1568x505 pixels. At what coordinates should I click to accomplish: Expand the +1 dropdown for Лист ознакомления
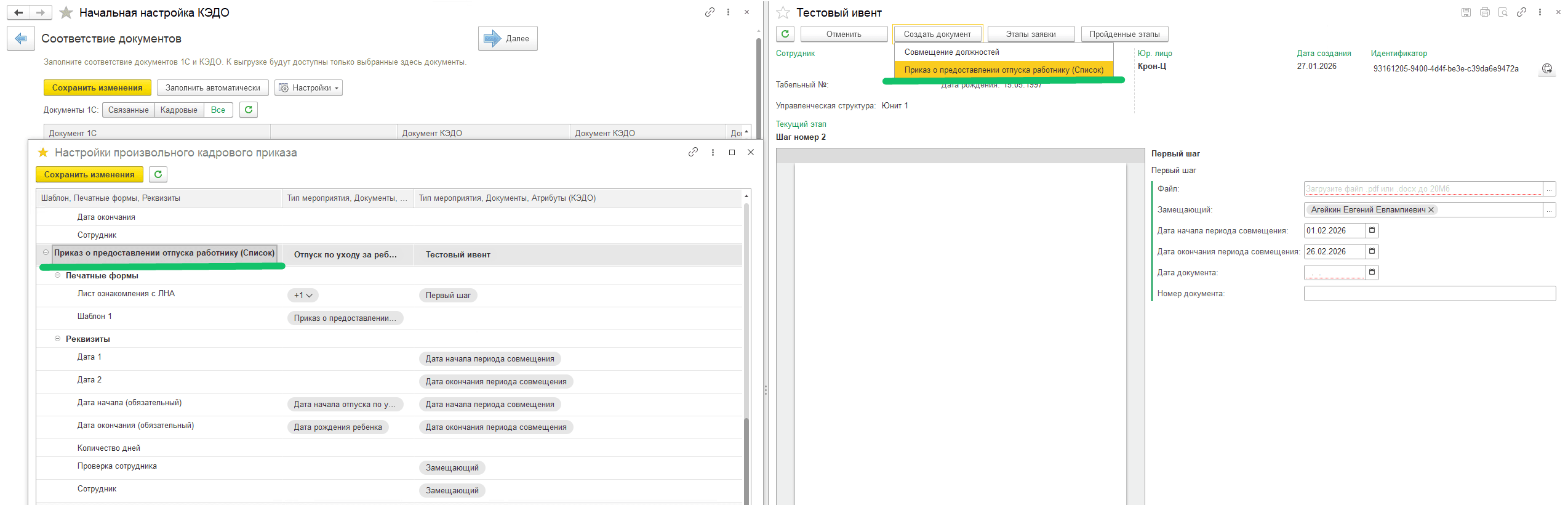(303, 296)
